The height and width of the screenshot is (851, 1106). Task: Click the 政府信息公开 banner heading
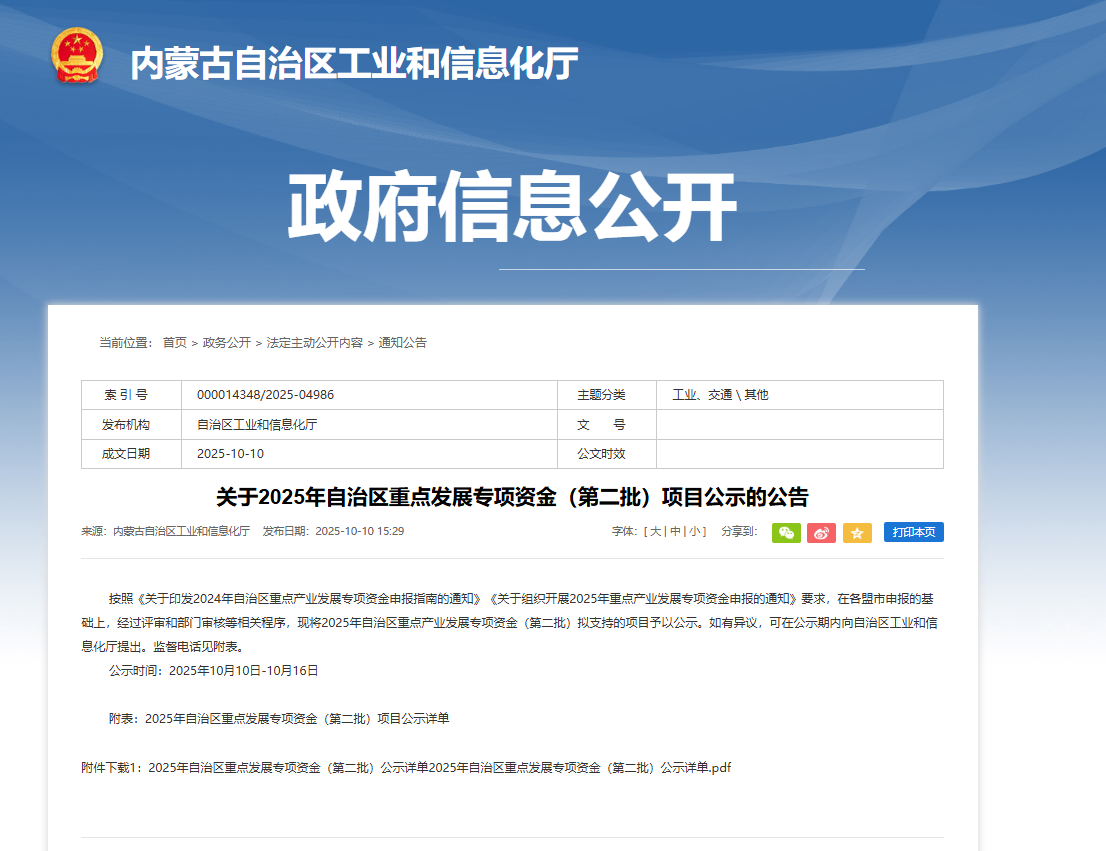point(512,208)
